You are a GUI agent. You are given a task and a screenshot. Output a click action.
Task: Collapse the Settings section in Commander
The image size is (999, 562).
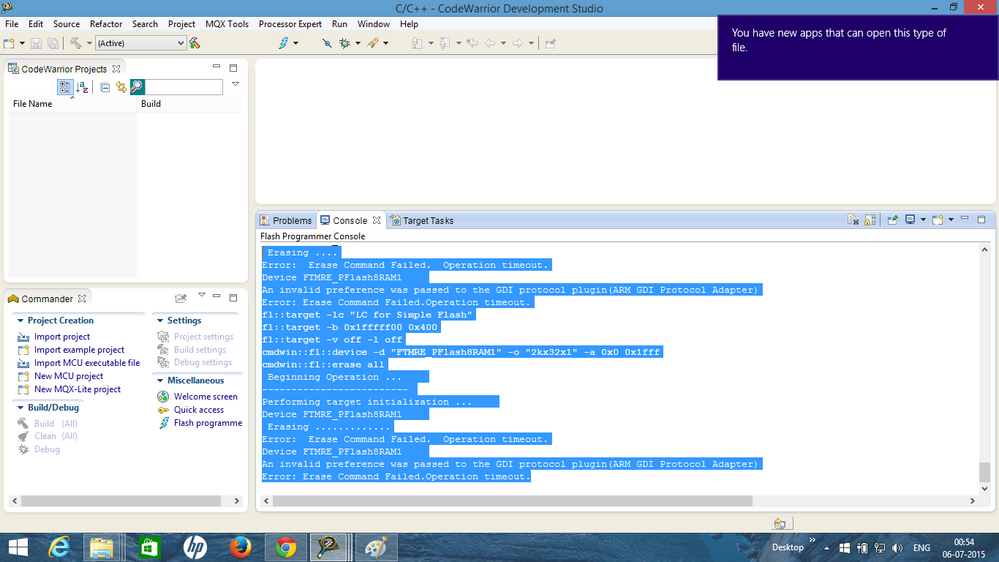160,321
